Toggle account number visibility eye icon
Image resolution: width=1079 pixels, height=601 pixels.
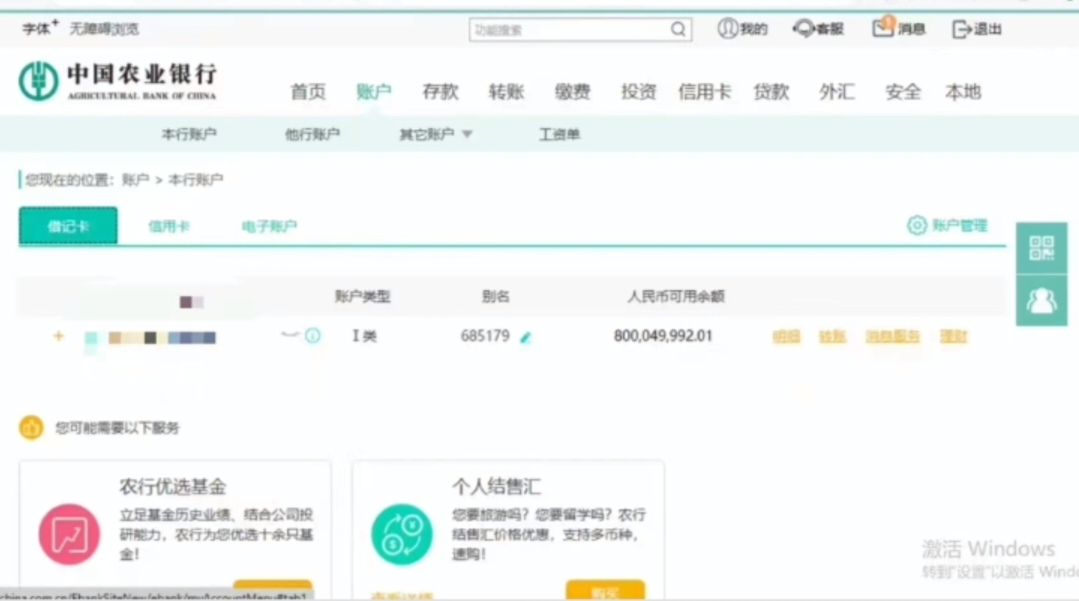(x=290, y=335)
